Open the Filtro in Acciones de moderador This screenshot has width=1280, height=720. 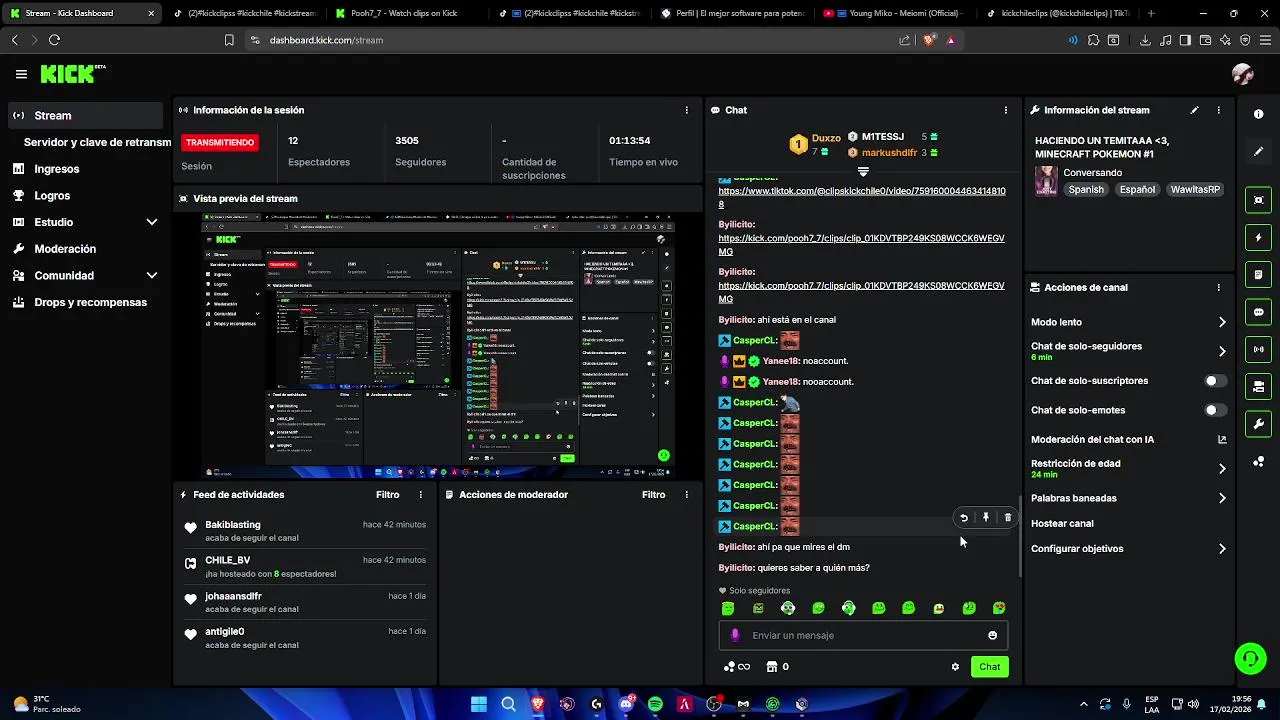tap(653, 495)
